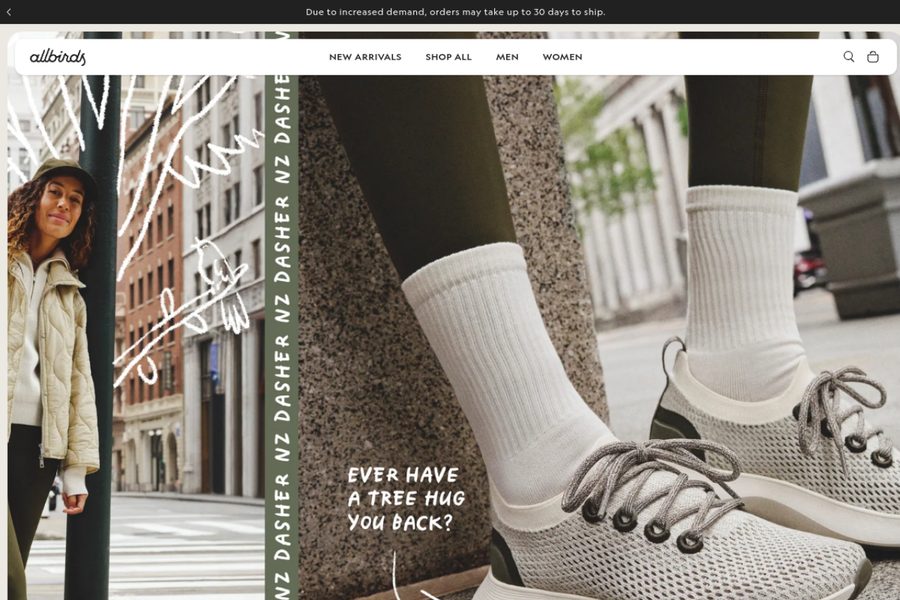Open the New Arrivals menu

[x=365, y=57]
